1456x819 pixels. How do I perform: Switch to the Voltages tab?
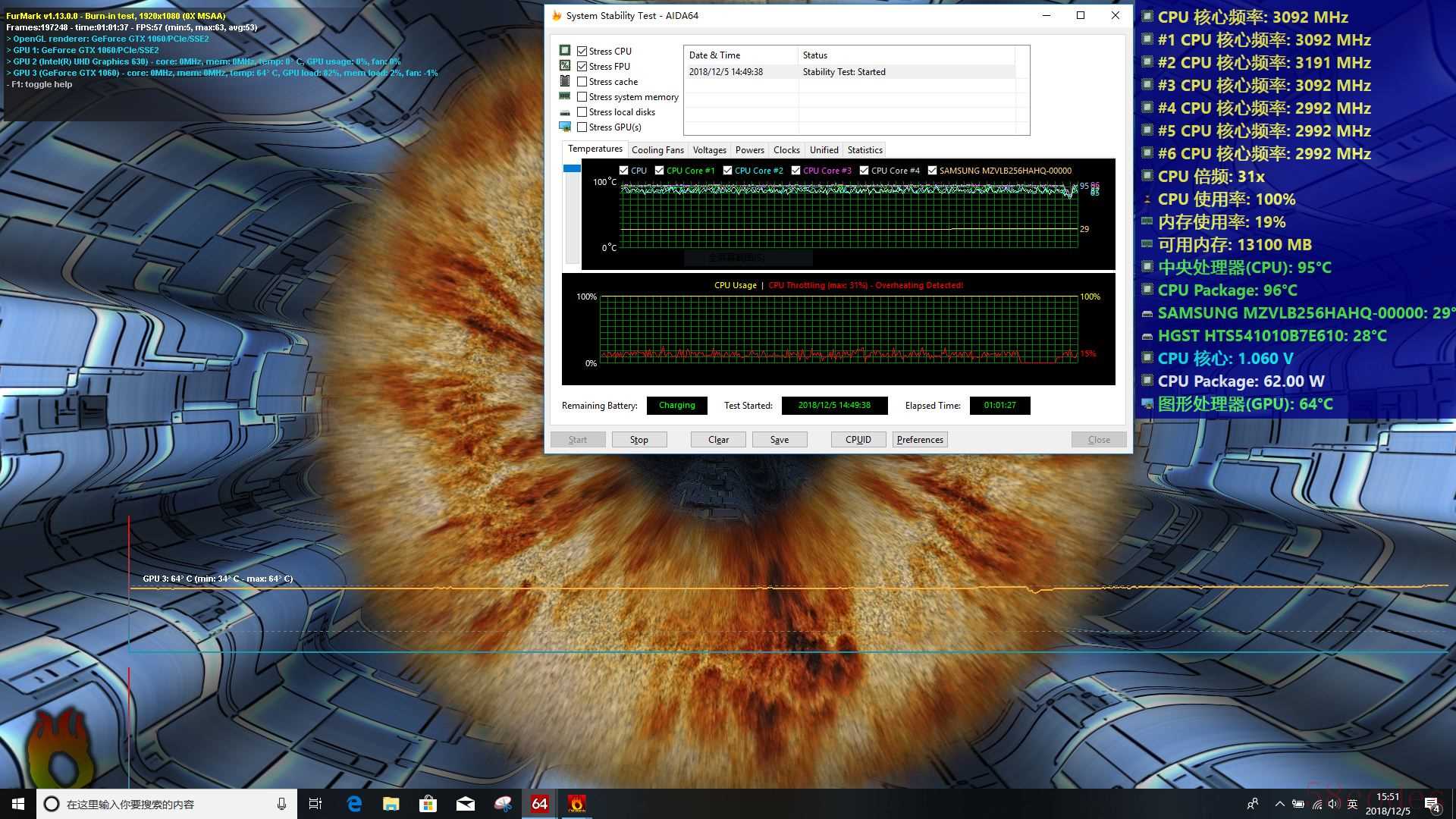point(709,150)
